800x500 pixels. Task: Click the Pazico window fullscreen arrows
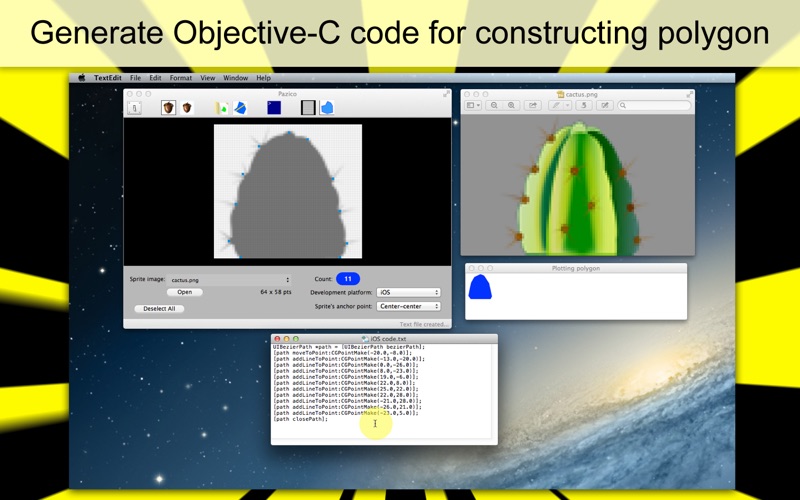click(x=446, y=94)
